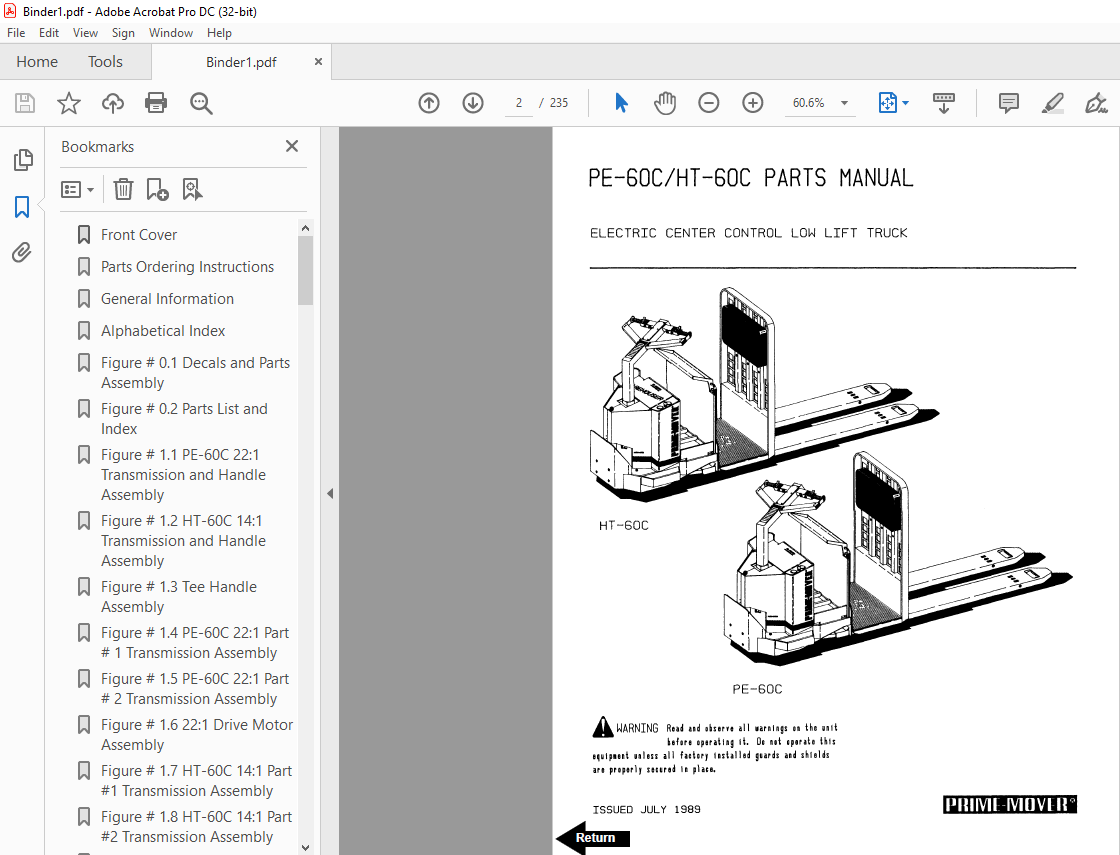
Task: Open the Sign menu
Action: 123,33
